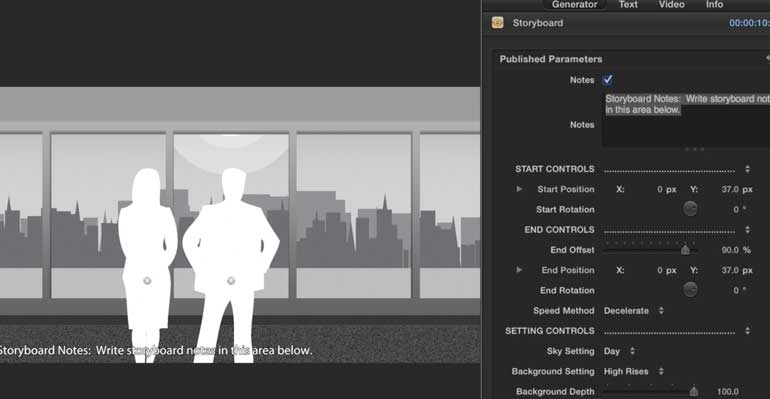Open the Generator tab
This screenshot has height=399, width=770.
574,4
